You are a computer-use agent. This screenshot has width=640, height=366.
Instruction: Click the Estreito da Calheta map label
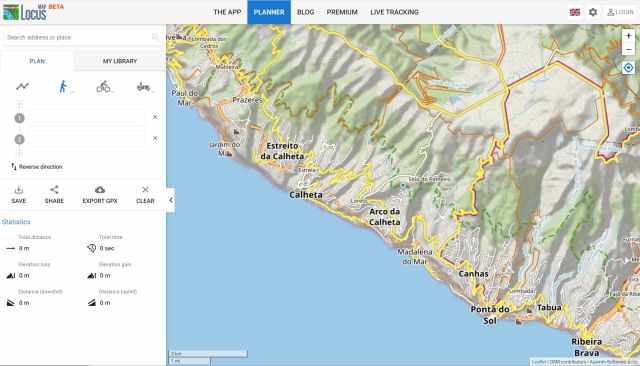pyautogui.click(x=282, y=151)
